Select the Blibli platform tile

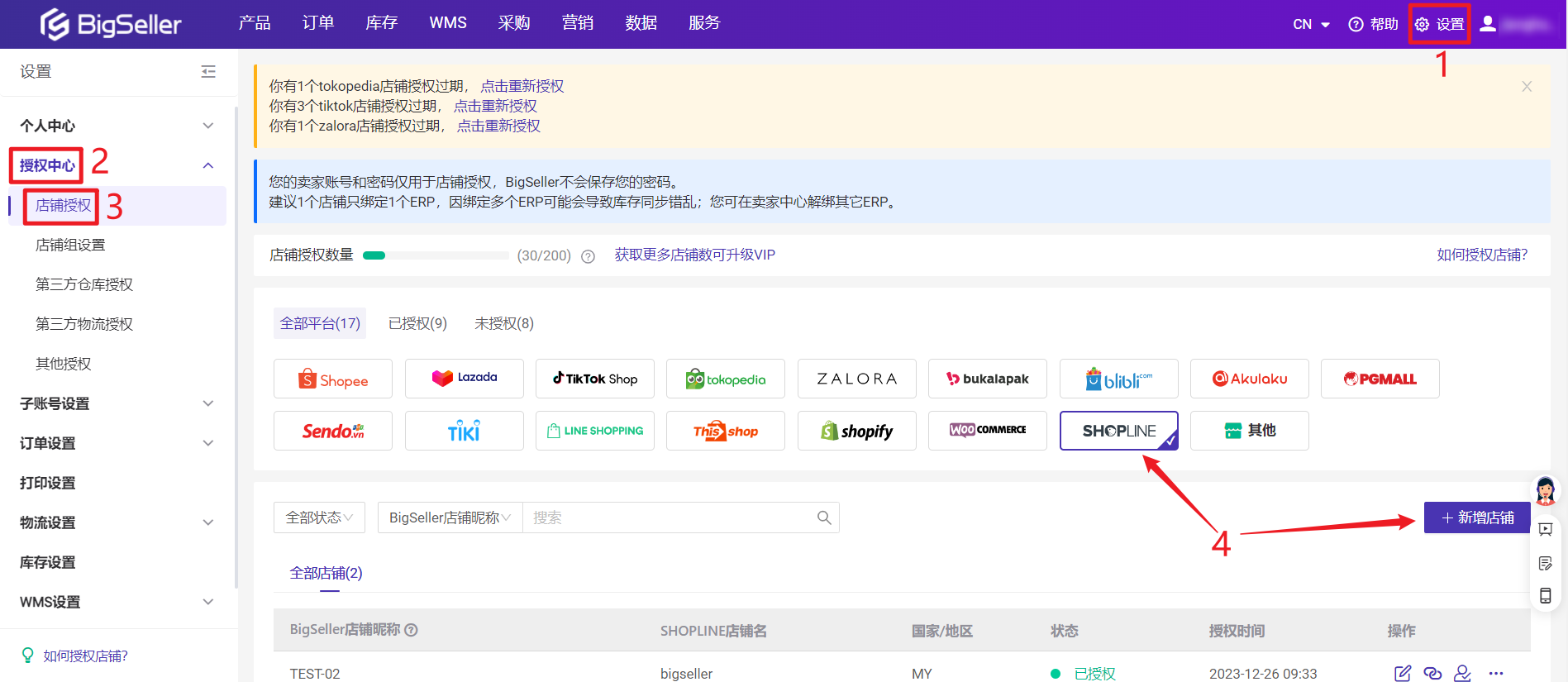point(1119,379)
